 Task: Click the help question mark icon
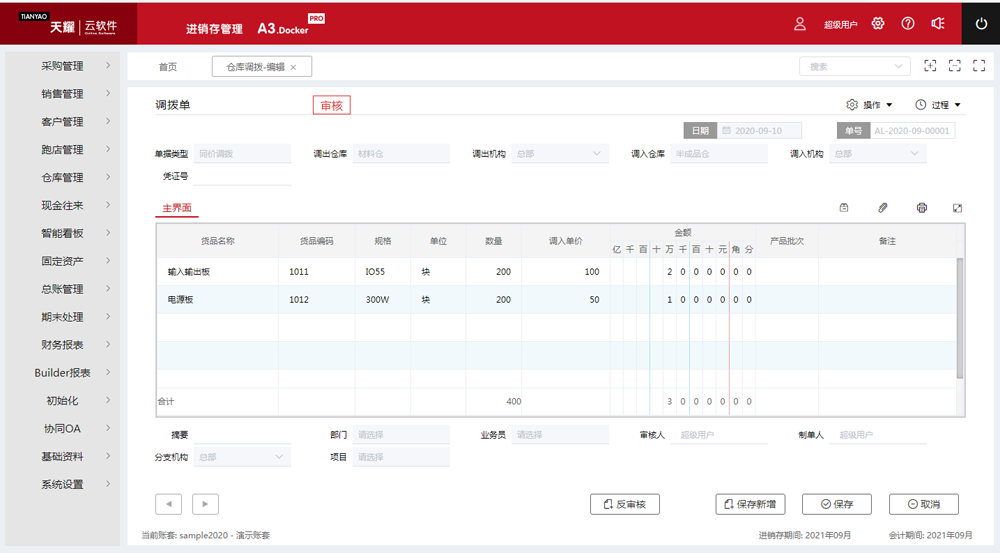[908, 24]
